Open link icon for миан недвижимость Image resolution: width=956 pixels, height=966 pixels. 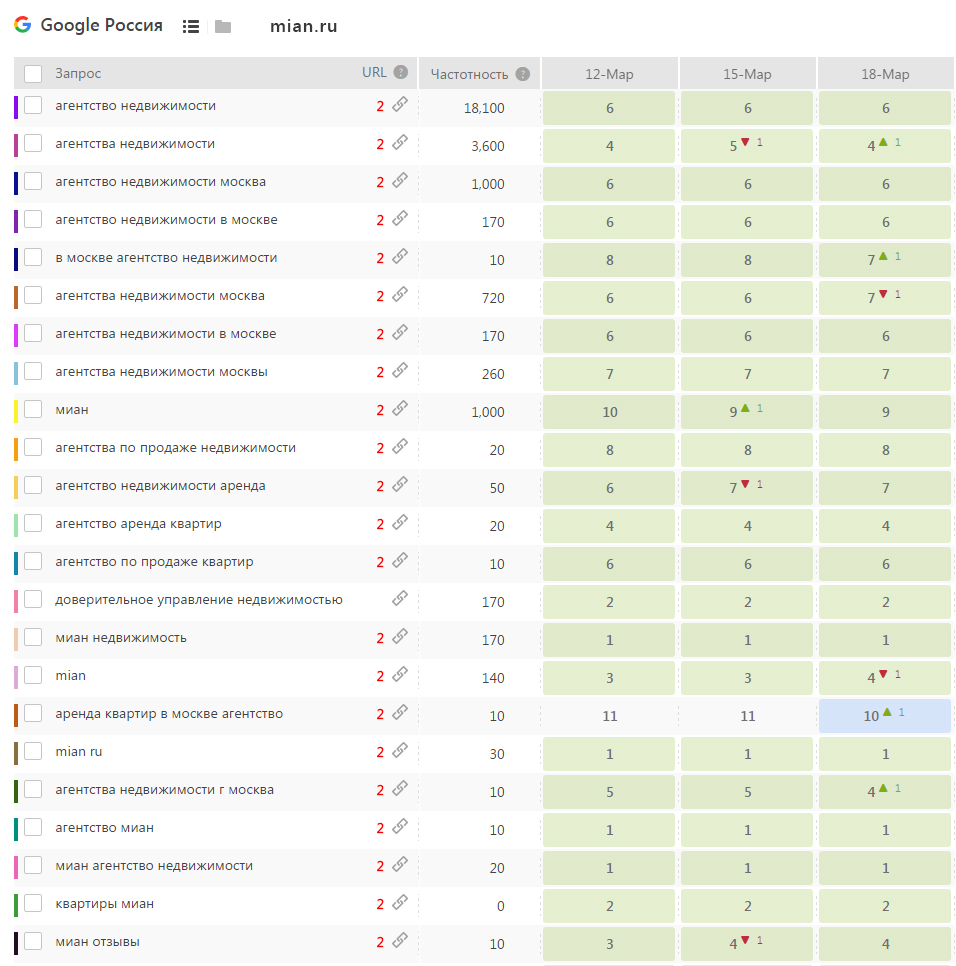400,636
